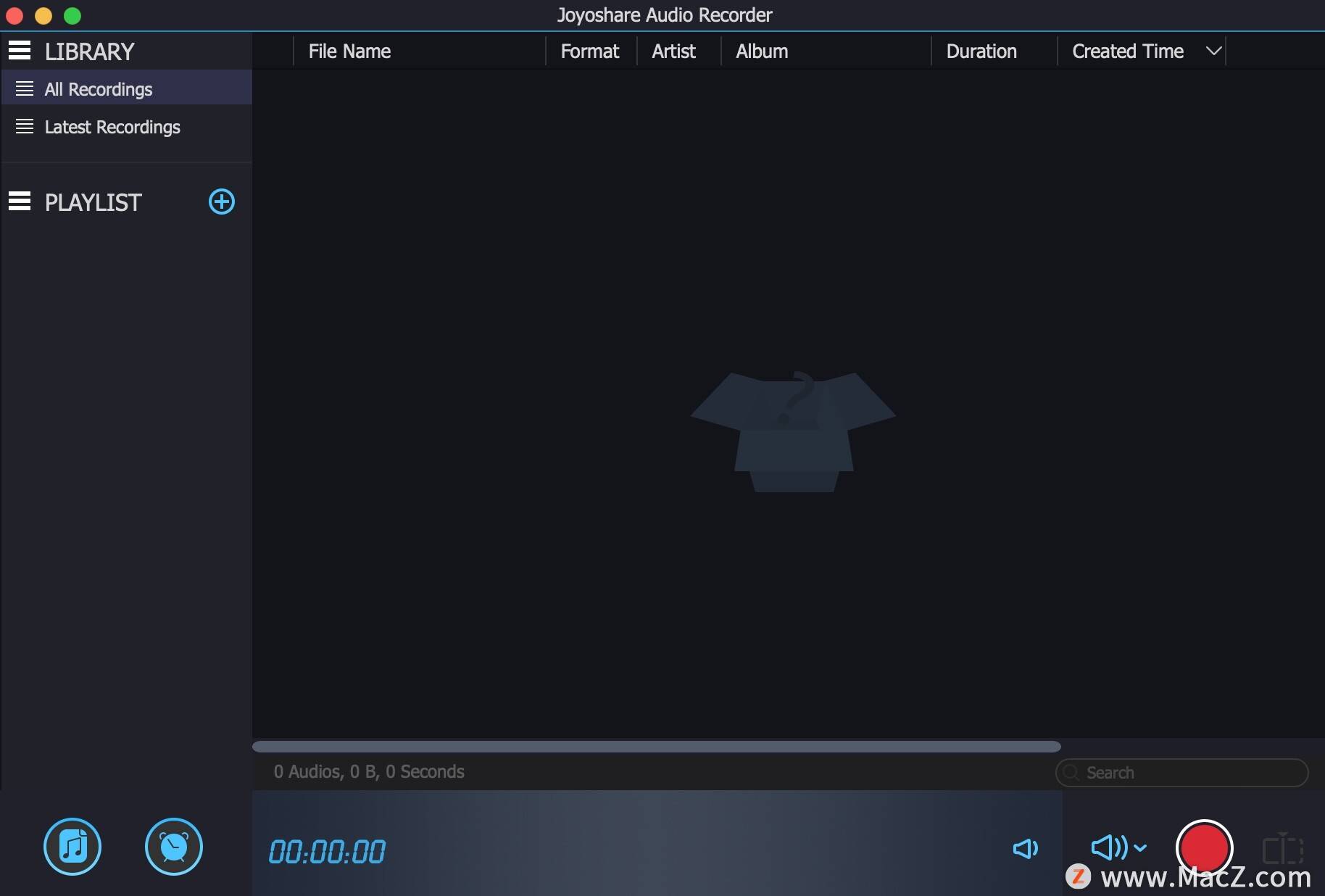1325x896 pixels.
Task: Click the horizontal scrollbar under the list
Action: click(657, 746)
